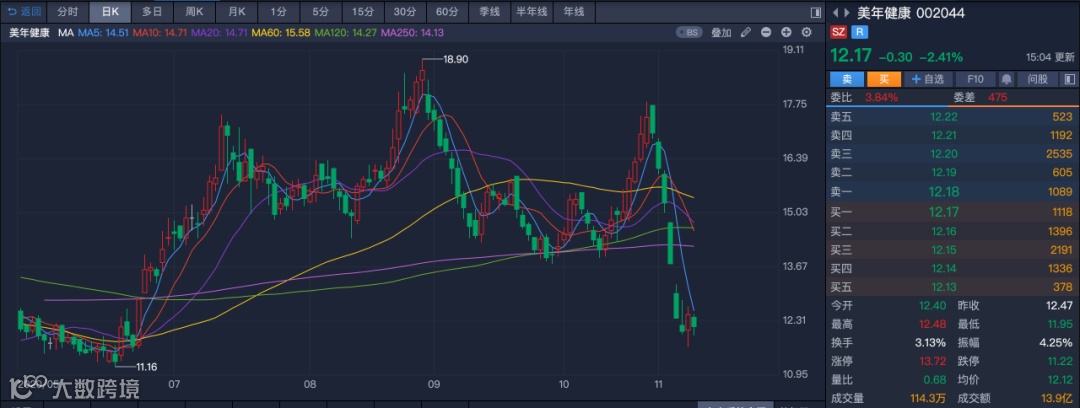Set a price alert with bell icon
This screenshot has height=408, width=1080.
click(x=1006, y=79)
